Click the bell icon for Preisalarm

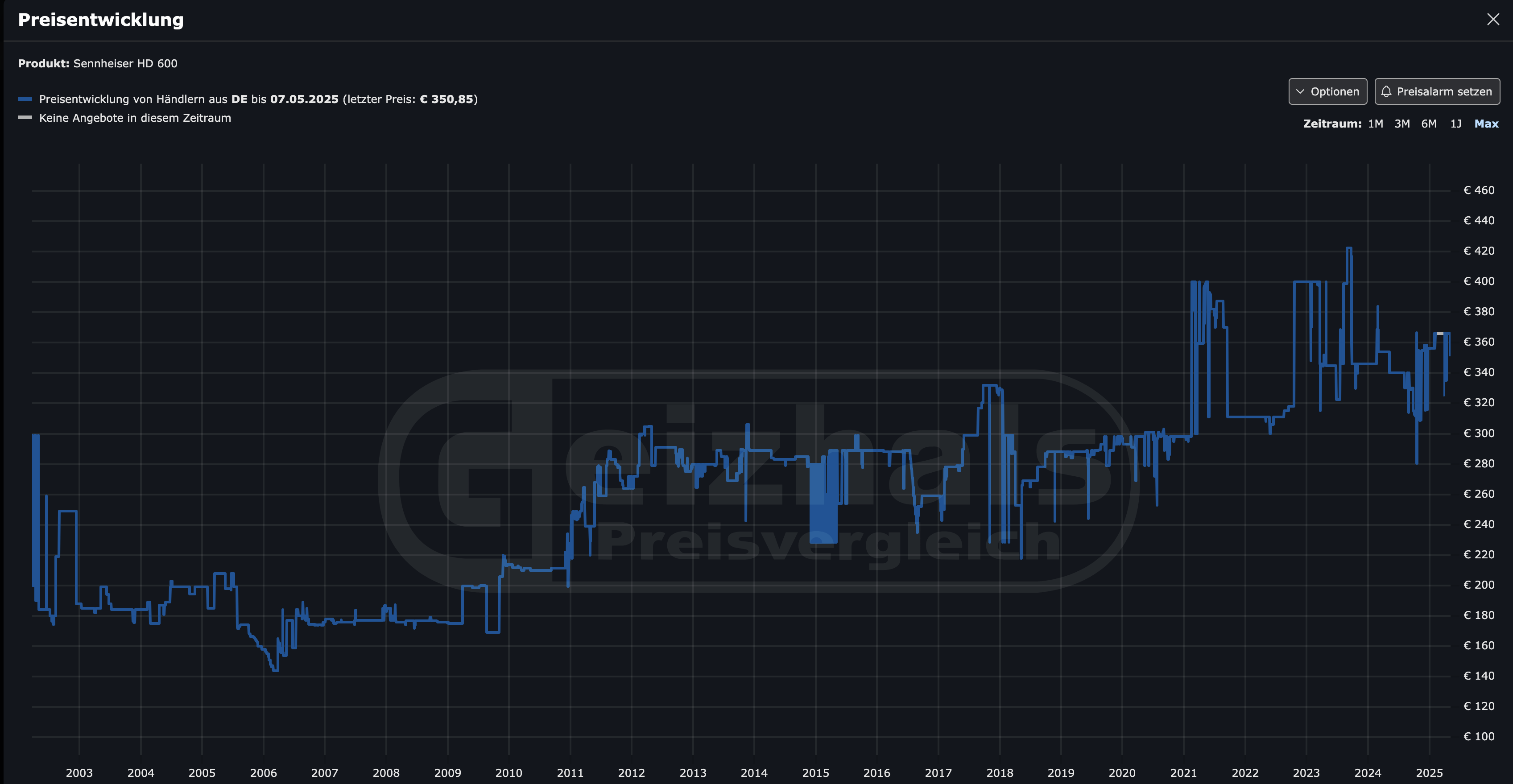tap(1386, 91)
